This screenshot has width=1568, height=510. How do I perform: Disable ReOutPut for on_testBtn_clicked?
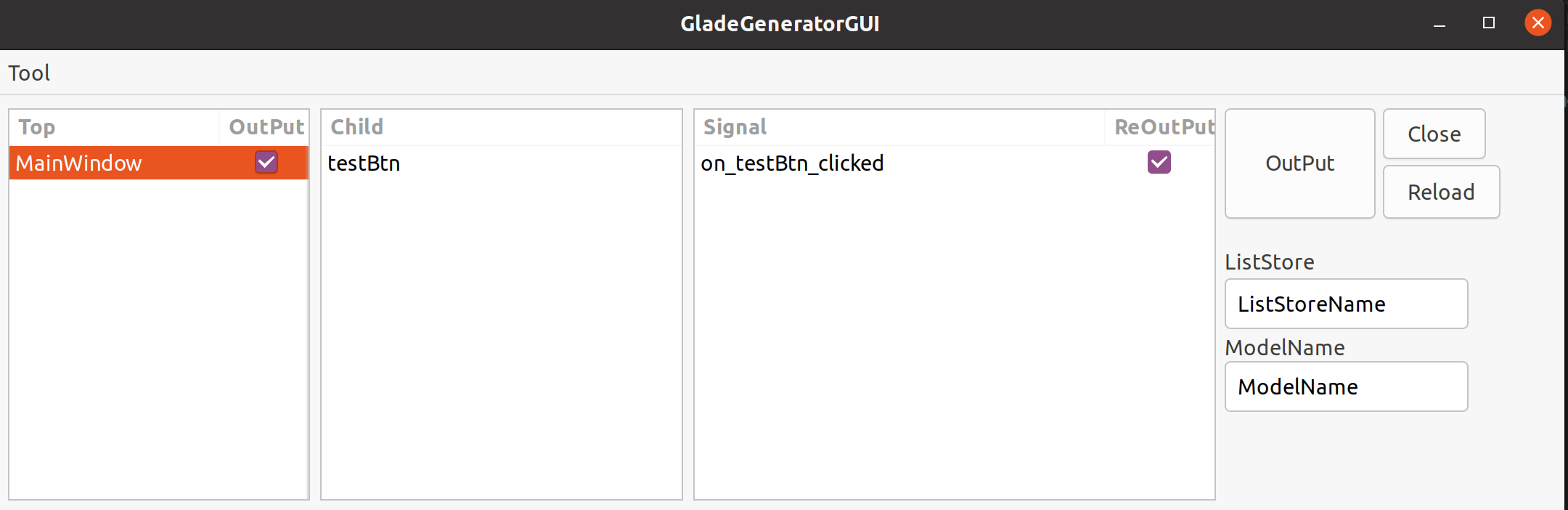tap(1159, 163)
